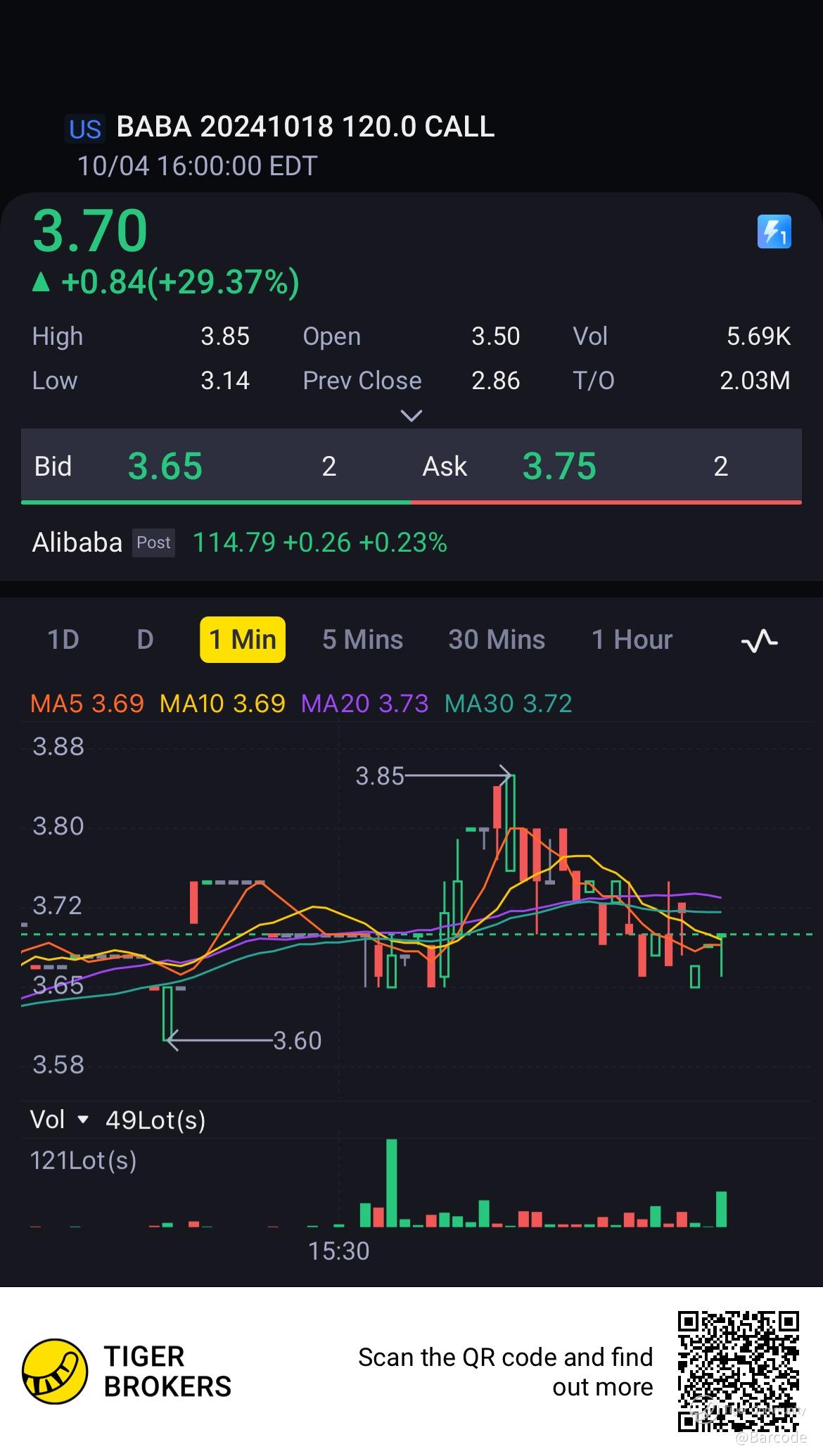
Task: Tap the 49Lot(s) volume reading
Action: 155,1120
